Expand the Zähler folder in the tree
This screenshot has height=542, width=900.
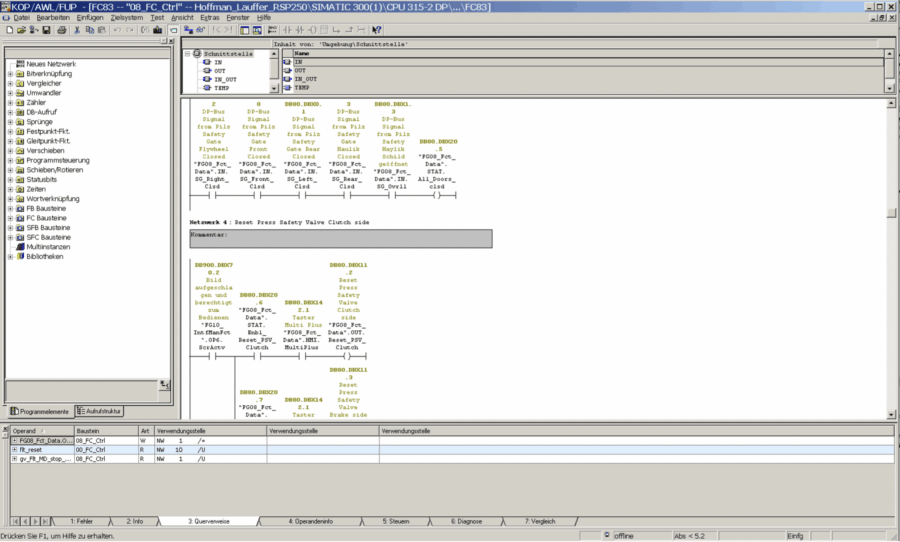(x=10, y=102)
